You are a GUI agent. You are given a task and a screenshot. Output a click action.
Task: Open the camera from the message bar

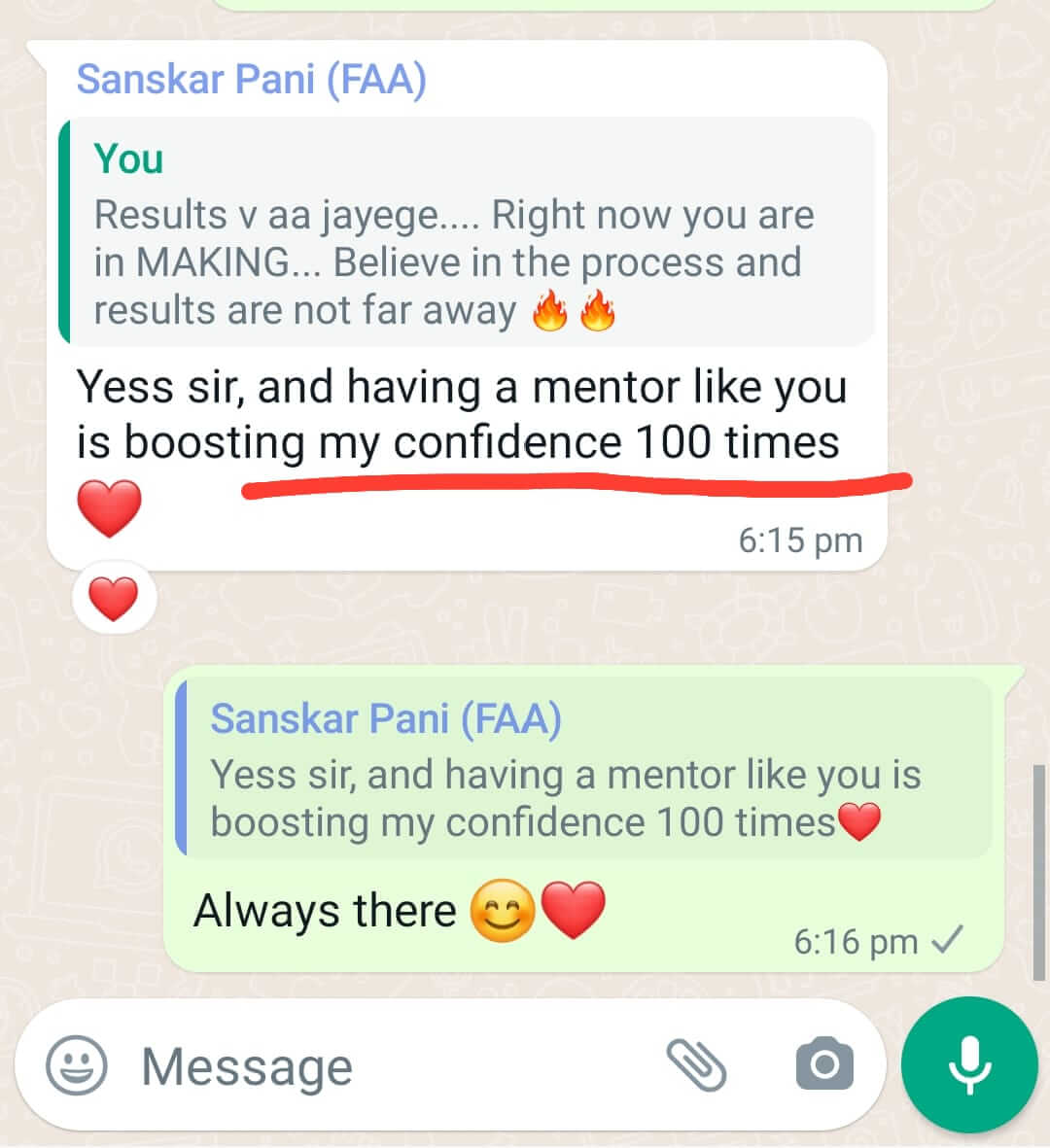click(x=824, y=1063)
